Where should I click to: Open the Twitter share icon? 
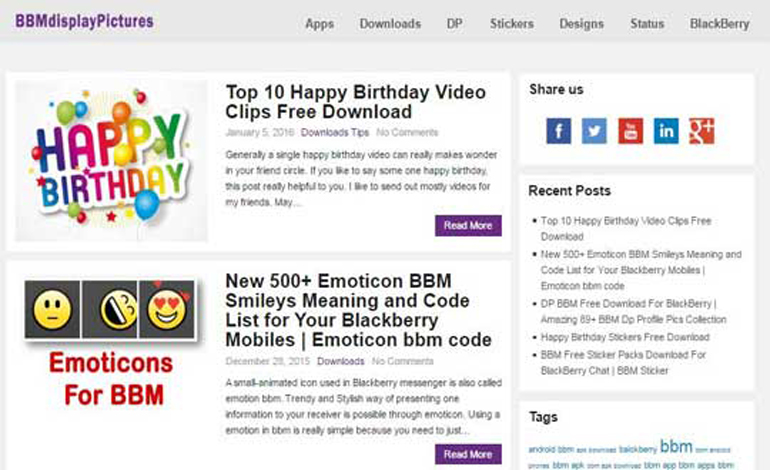point(594,131)
